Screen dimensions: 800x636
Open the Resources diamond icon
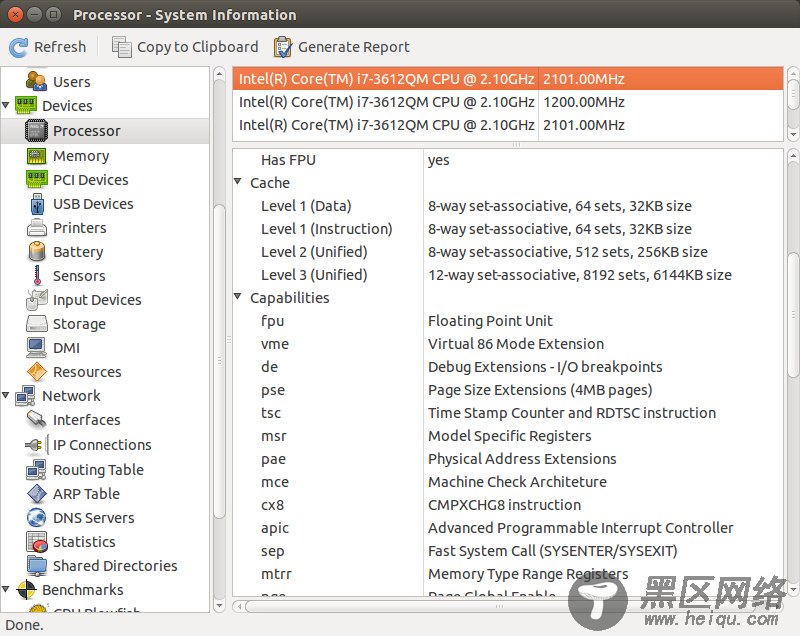[x=37, y=372]
